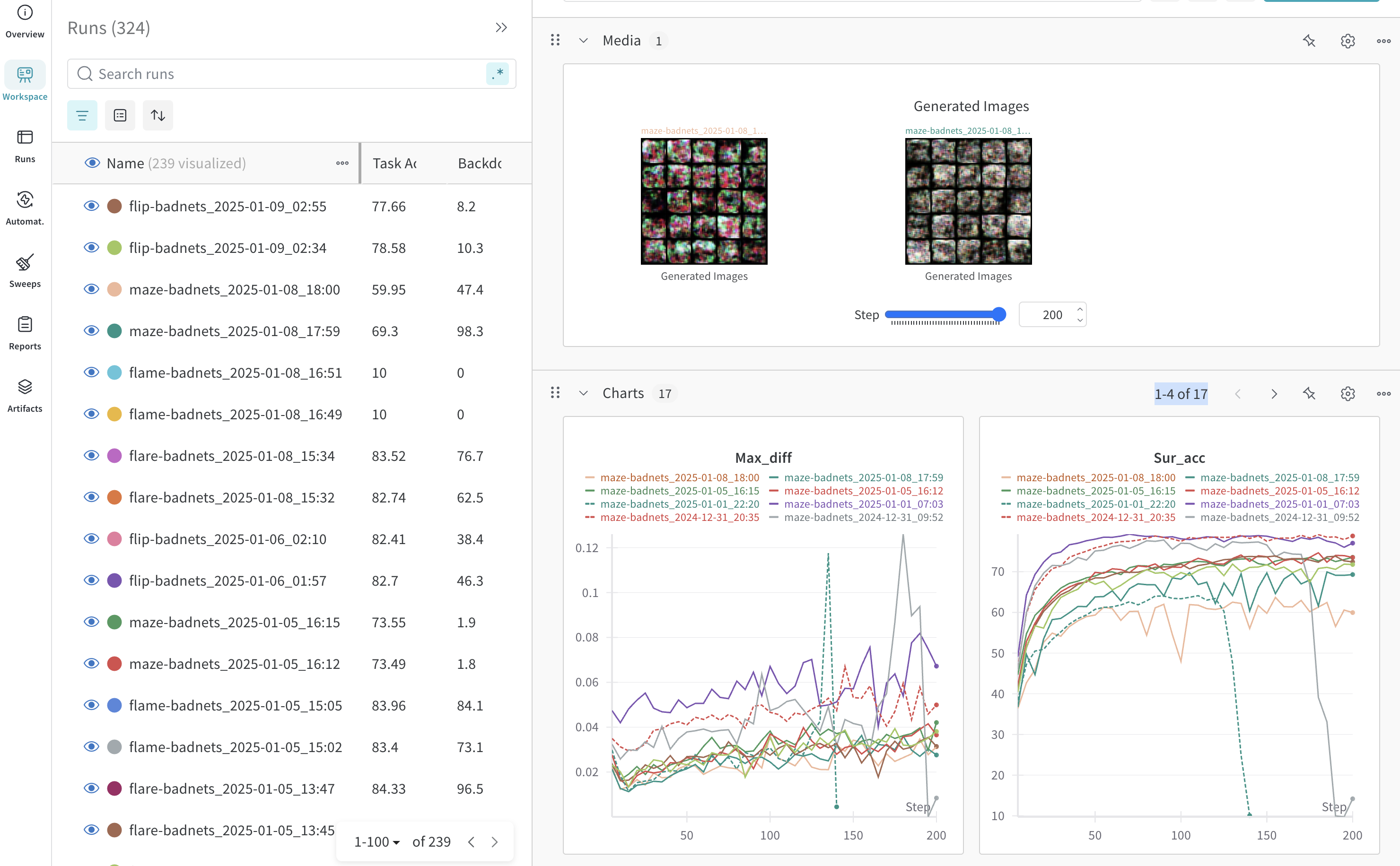The width and height of the screenshot is (1400, 866).
Task: Collapse the Charts section chevron
Action: tap(583, 393)
